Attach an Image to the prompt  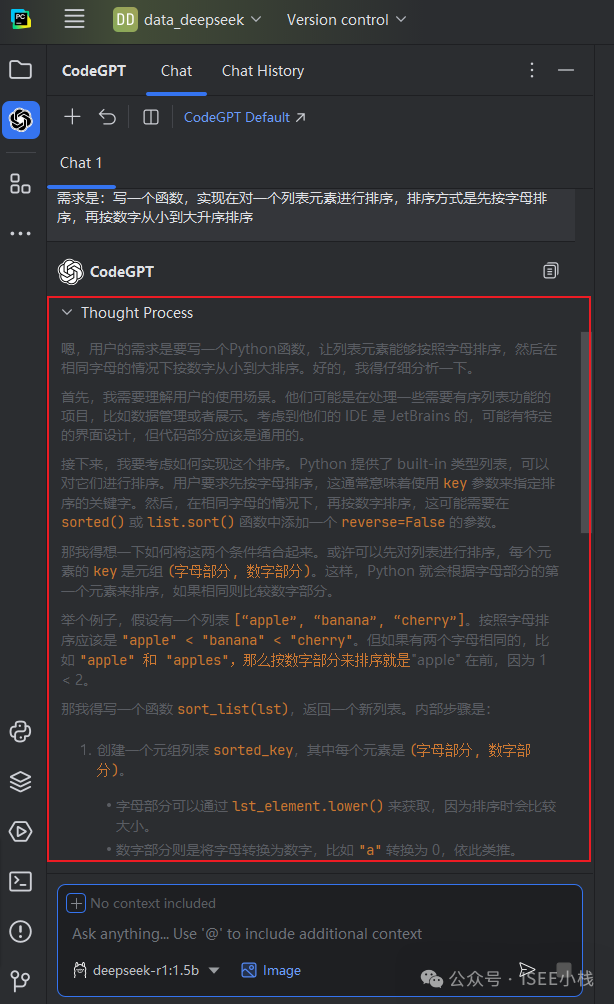(271, 970)
